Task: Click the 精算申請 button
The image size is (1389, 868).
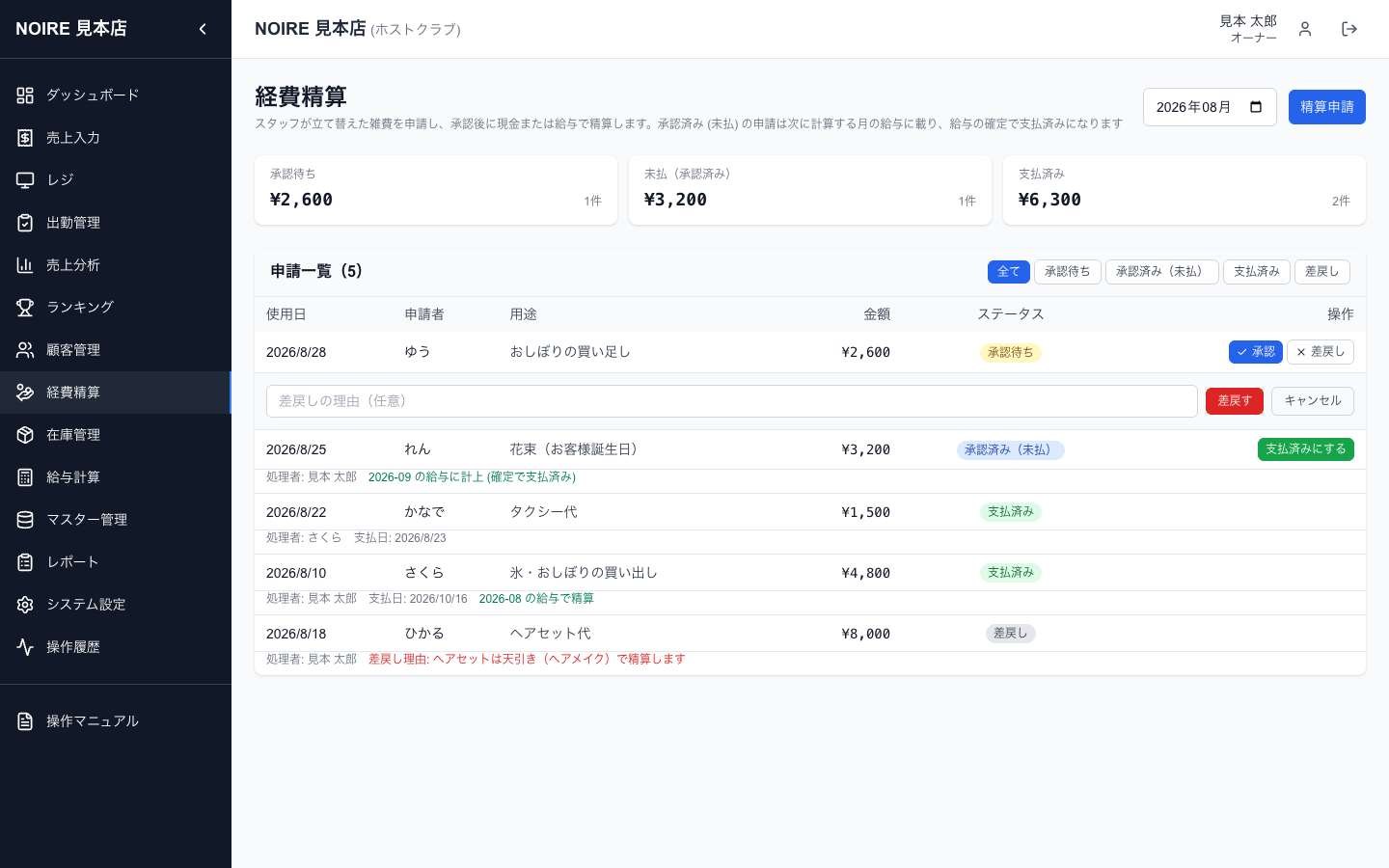Action: point(1327,107)
